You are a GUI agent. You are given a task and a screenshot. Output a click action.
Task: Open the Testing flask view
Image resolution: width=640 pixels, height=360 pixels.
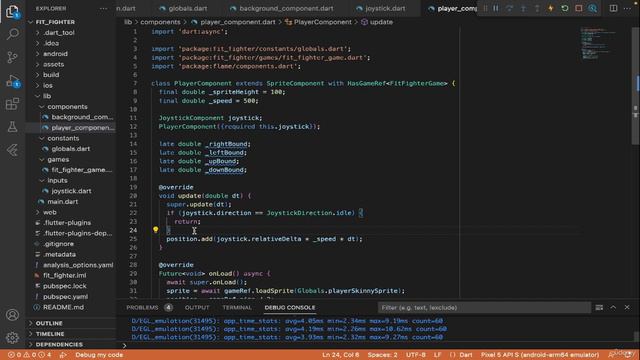tap(12, 127)
